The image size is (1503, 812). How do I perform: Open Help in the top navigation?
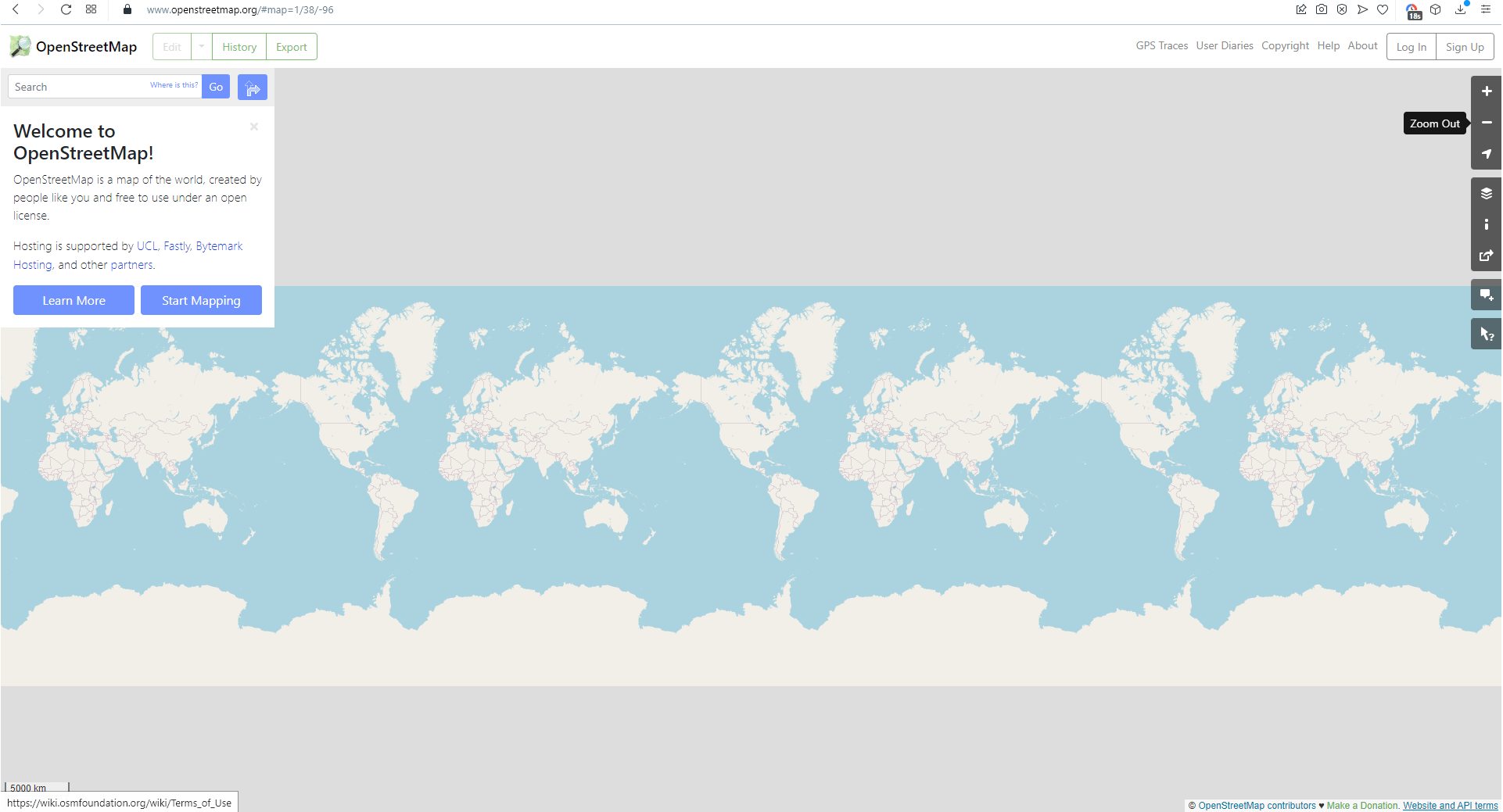pyautogui.click(x=1329, y=46)
